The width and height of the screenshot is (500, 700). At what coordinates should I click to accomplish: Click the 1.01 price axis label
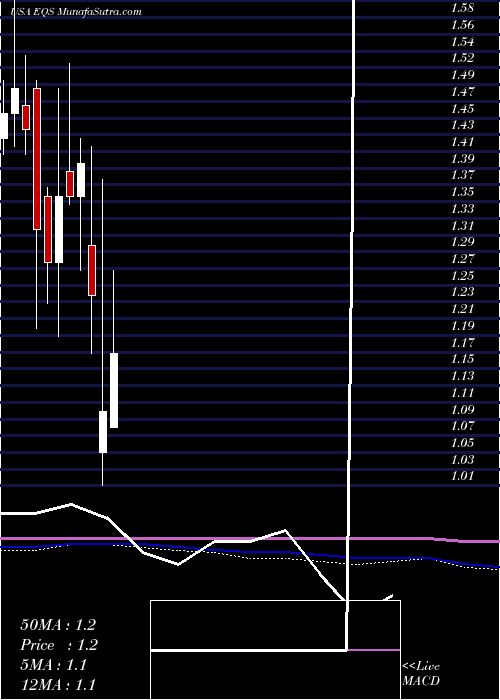point(462,476)
